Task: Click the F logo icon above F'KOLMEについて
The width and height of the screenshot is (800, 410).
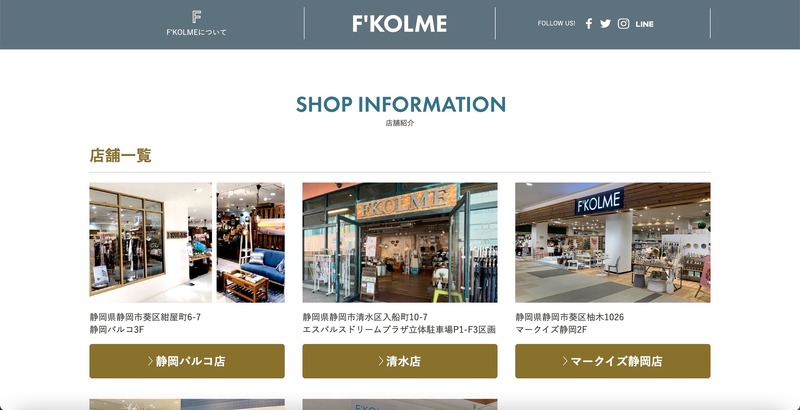Action: click(x=196, y=16)
